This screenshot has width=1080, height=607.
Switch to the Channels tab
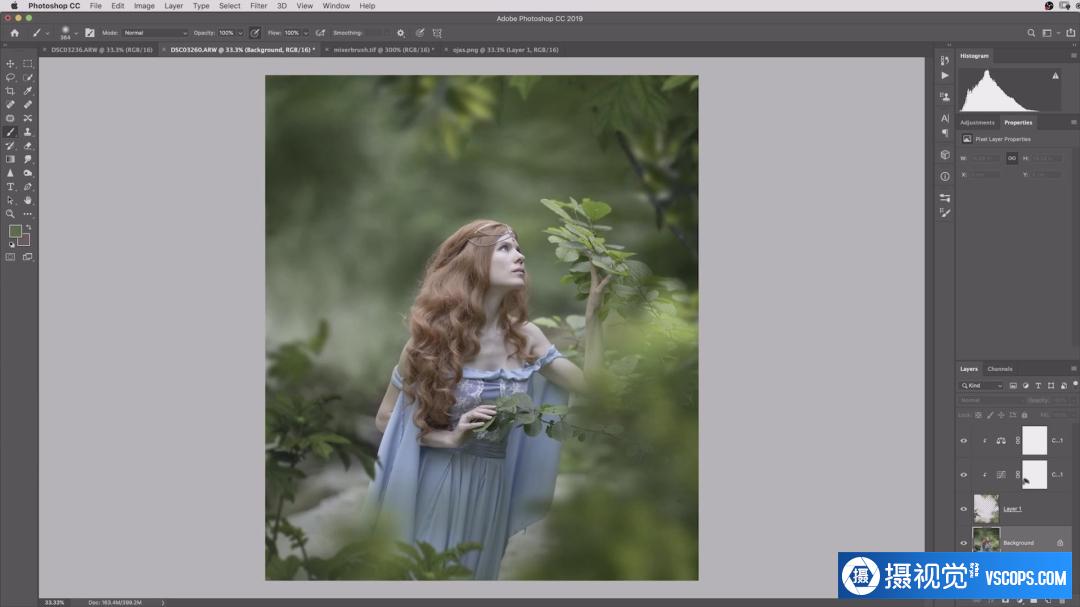coord(999,369)
